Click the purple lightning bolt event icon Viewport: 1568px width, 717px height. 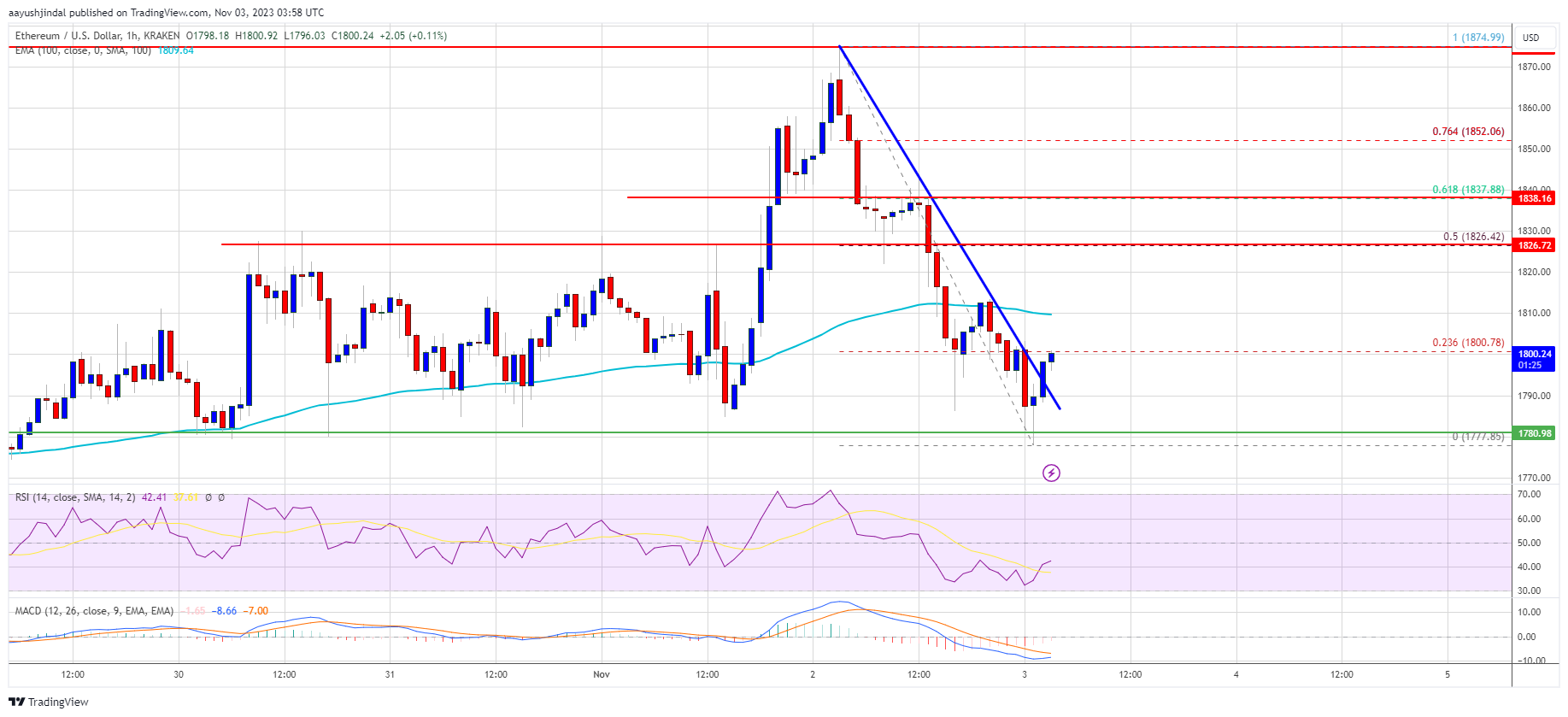(1051, 473)
